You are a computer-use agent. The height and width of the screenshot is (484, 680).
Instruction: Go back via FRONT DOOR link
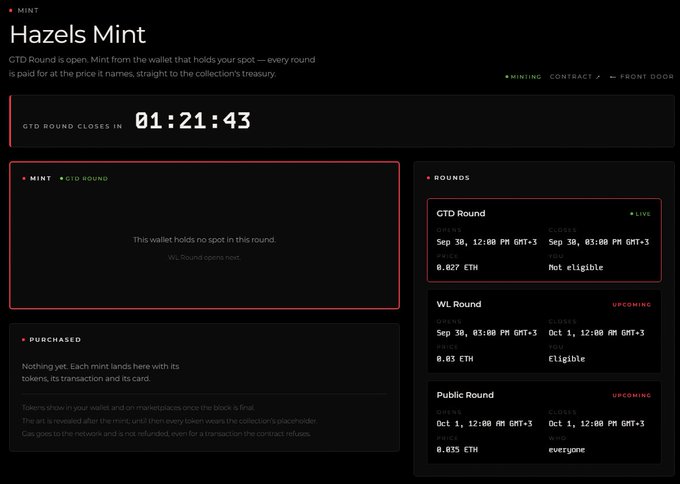(x=641, y=77)
